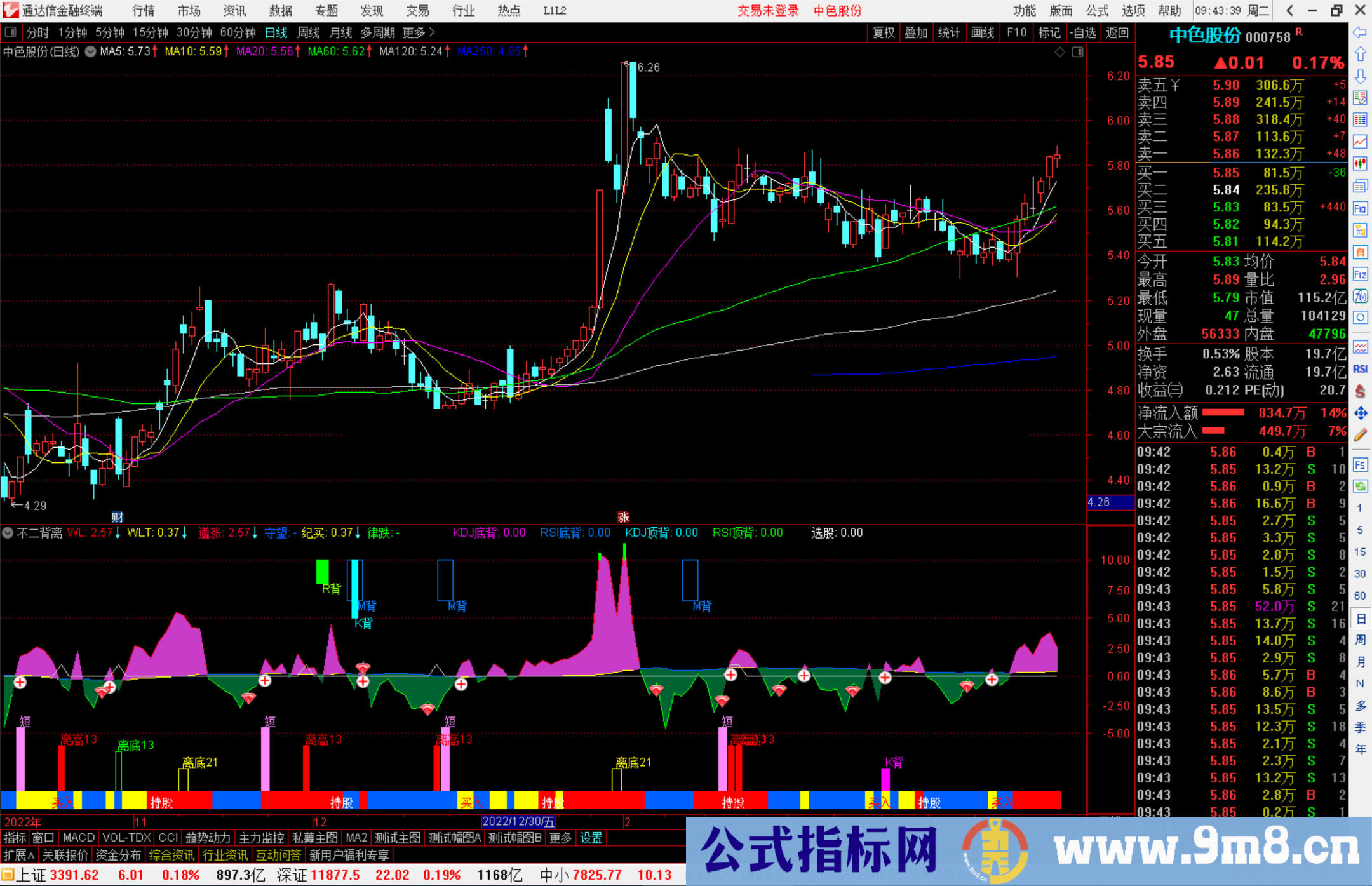Select the pencil drawing tool icon
1372x886 pixels.
pyautogui.click(x=1360, y=435)
